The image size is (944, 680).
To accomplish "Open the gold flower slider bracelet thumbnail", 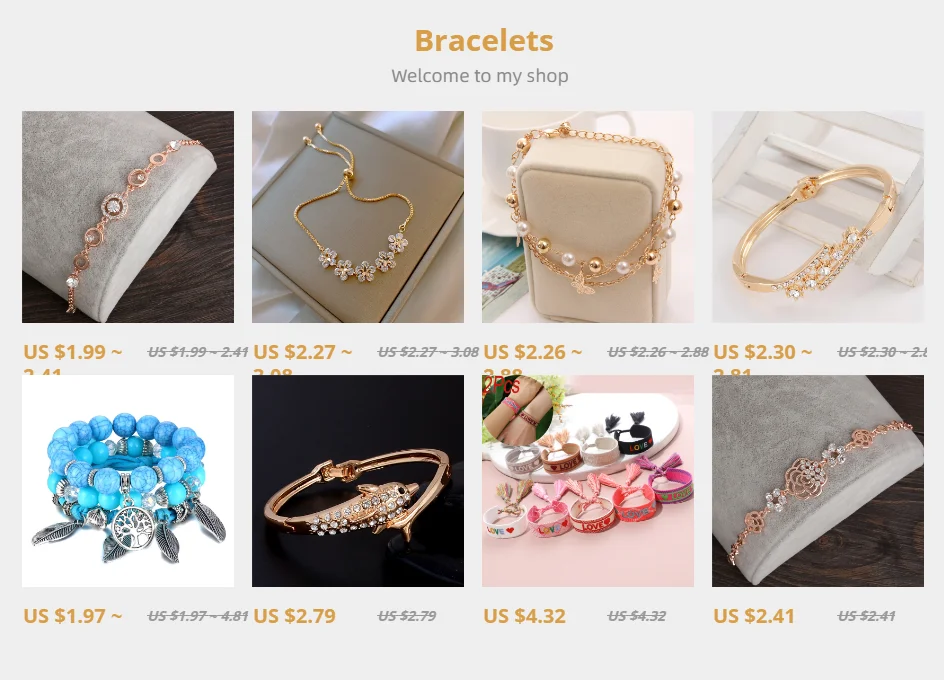I will click(x=358, y=217).
